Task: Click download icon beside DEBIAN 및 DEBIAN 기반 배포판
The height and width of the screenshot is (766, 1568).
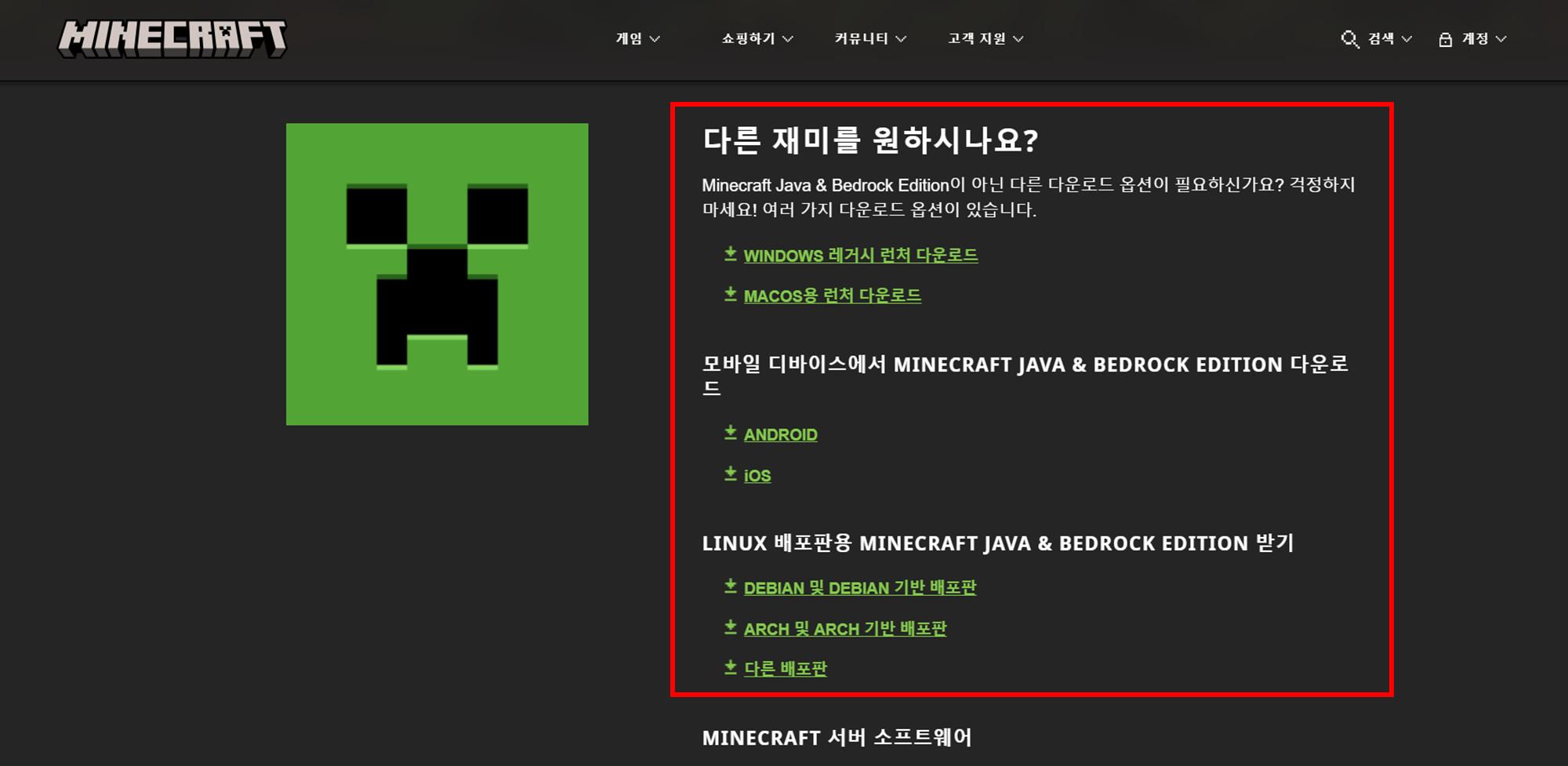Action: point(731,587)
